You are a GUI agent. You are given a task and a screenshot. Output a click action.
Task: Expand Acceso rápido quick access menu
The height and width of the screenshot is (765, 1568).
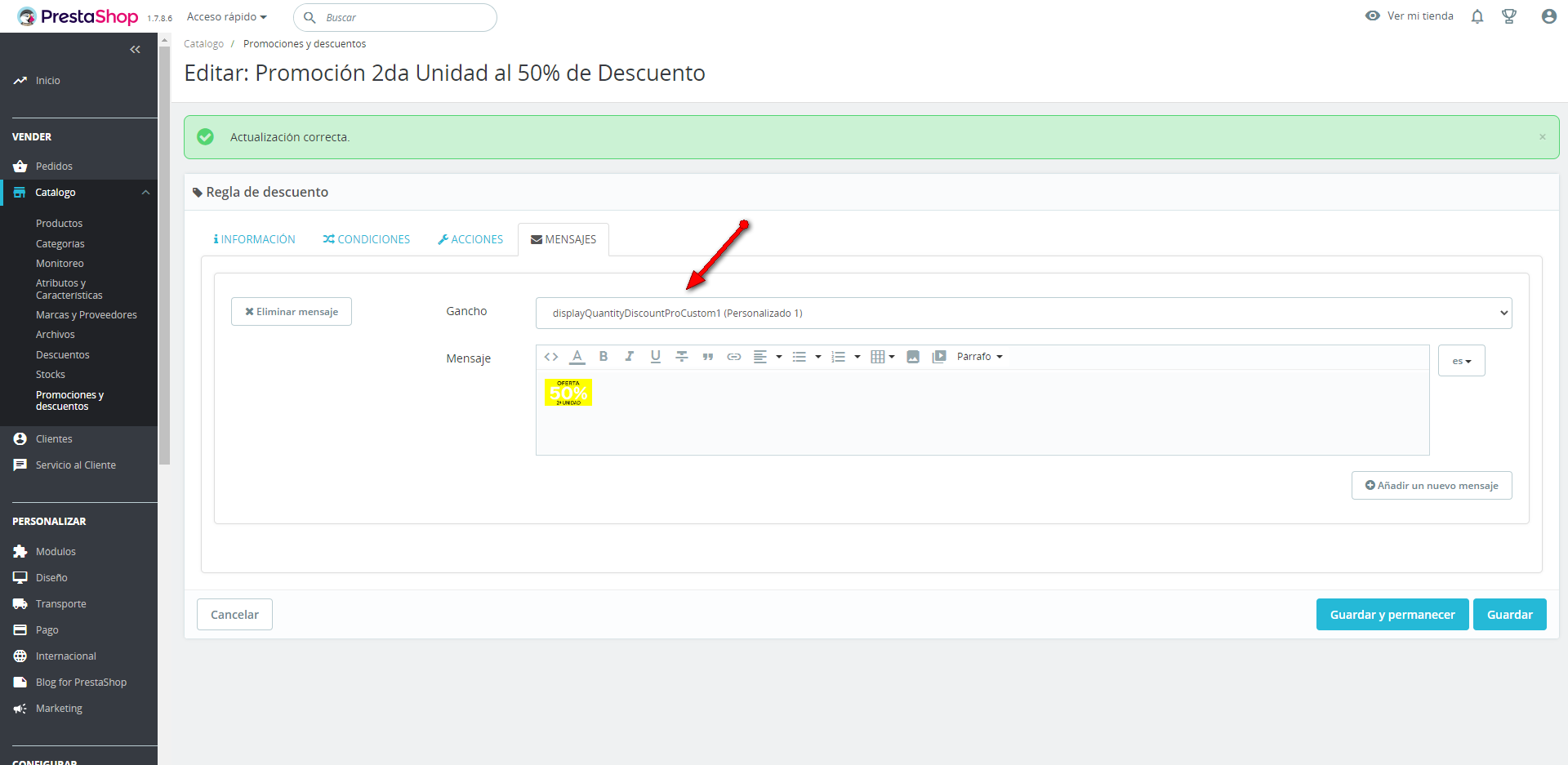tap(227, 17)
